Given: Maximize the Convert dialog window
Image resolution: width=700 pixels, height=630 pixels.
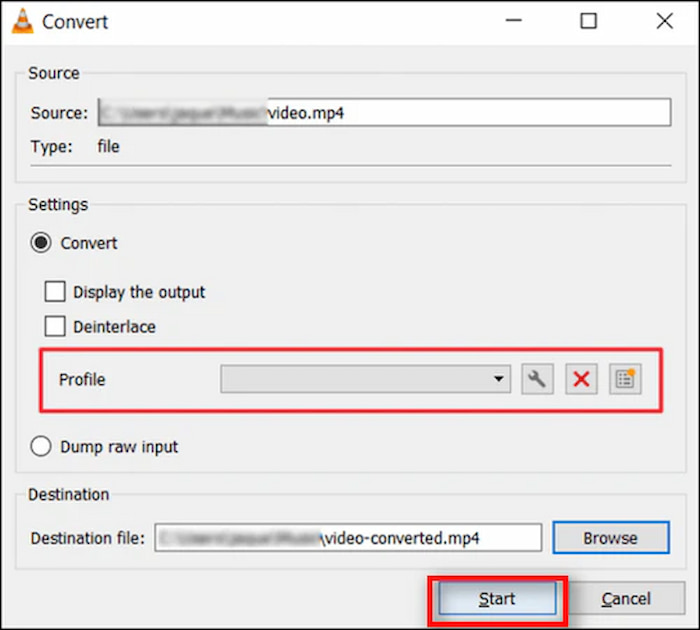Looking at the screenshot, I should point(588,21).
